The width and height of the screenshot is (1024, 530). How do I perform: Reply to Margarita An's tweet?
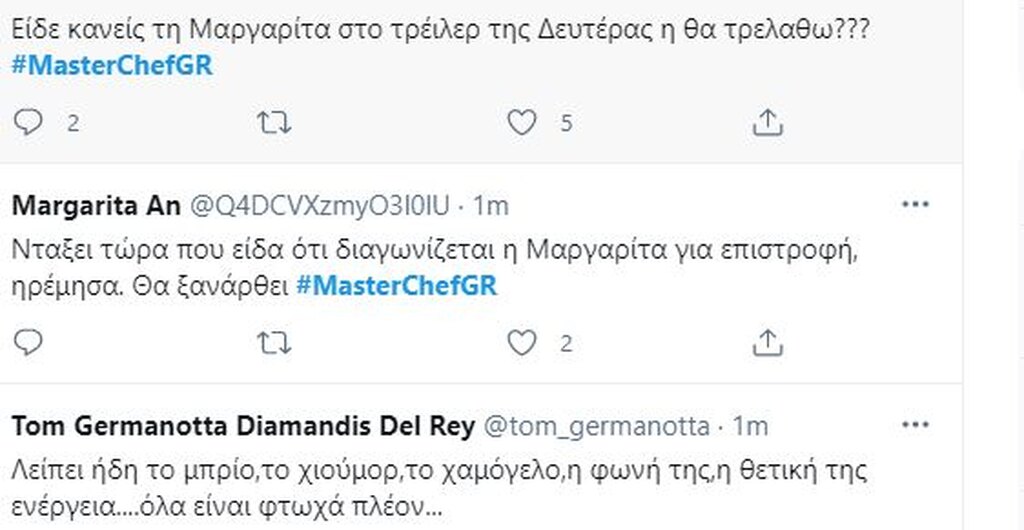(x=30, y=343)
